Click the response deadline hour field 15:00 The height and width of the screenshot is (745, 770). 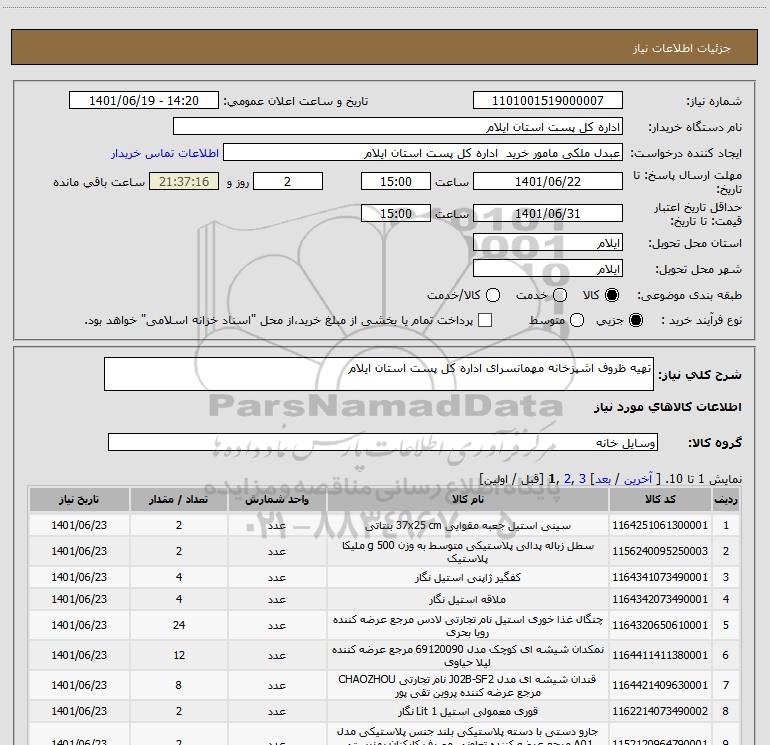pyautogui.click(x=396, y=181)
